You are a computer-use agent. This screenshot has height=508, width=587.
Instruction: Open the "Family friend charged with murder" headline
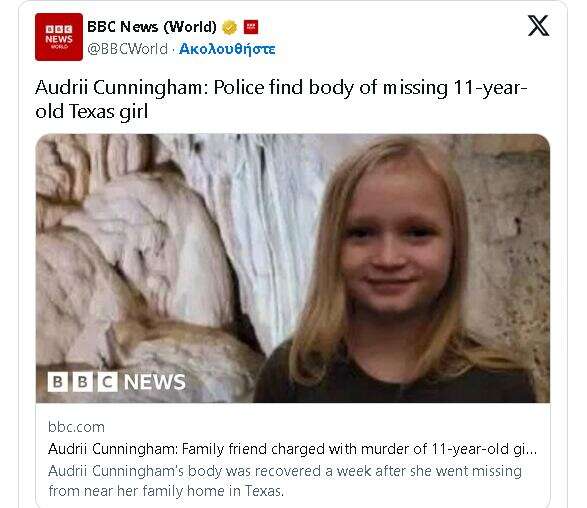coord(292,449)
